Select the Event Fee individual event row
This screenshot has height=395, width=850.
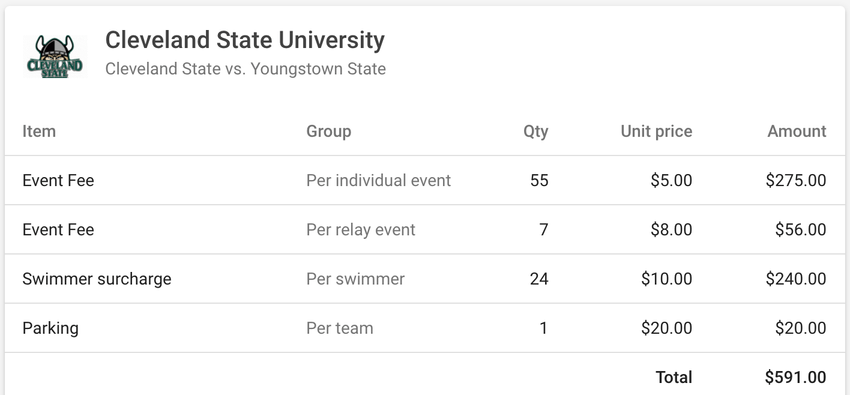(x=424, y=180)
